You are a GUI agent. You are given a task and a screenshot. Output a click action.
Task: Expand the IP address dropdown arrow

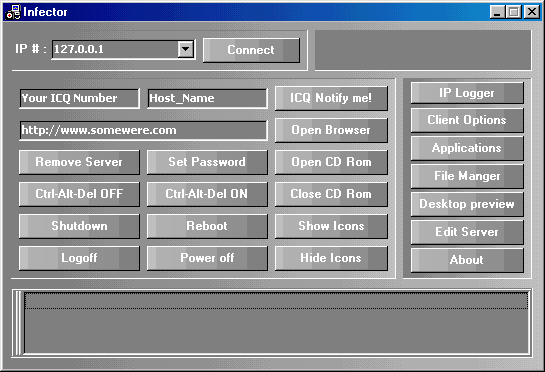click(x=186, y=49)
